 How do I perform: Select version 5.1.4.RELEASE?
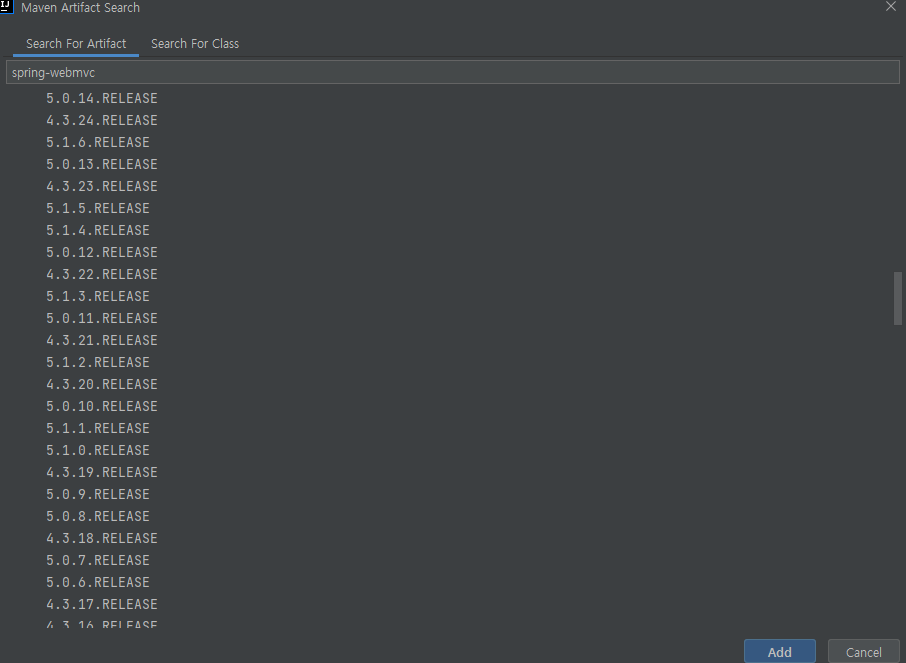tap(98, 230)
